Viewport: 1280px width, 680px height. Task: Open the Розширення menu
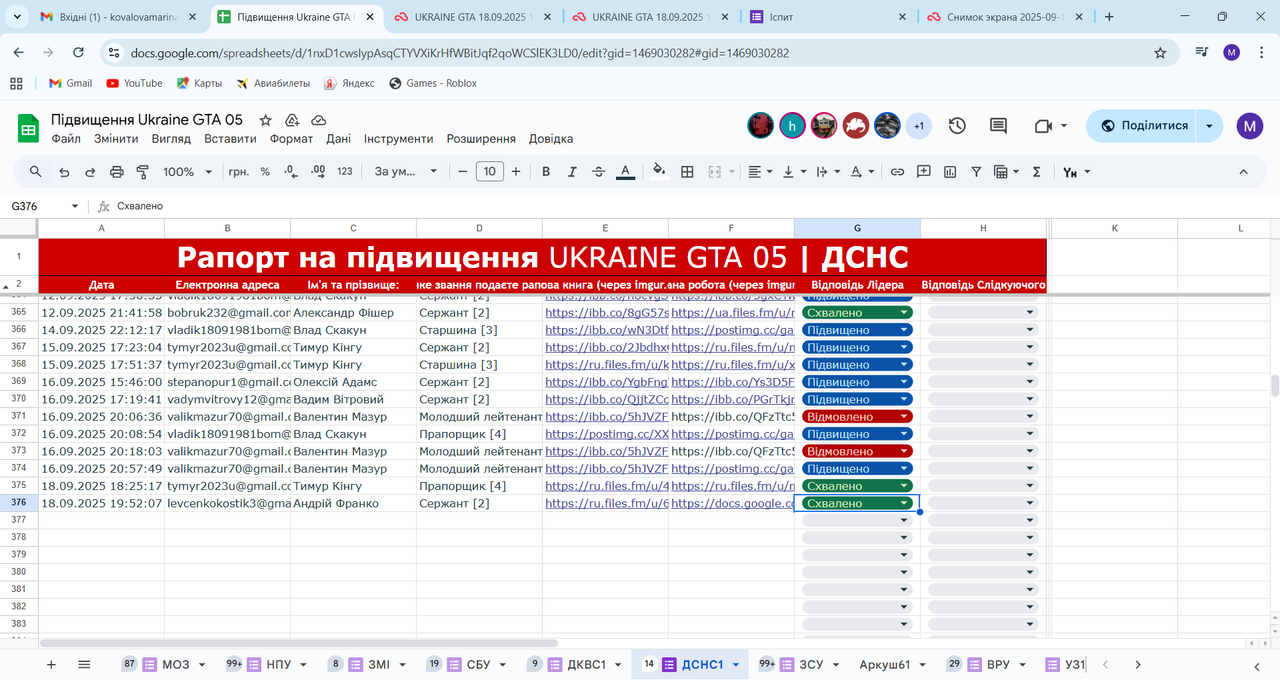pyautogui.click(x=481, y=139)
